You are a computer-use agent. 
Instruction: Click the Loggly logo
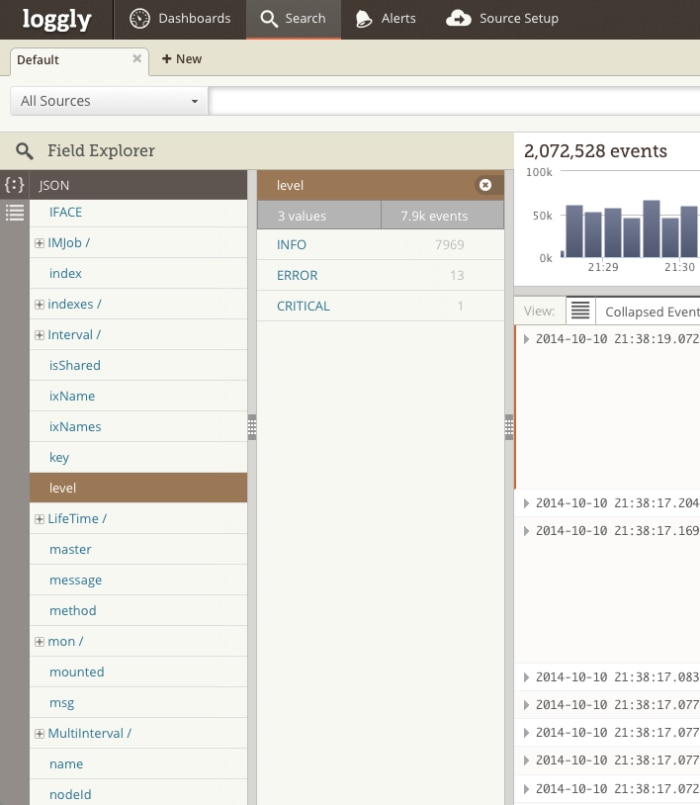point(56,19)
